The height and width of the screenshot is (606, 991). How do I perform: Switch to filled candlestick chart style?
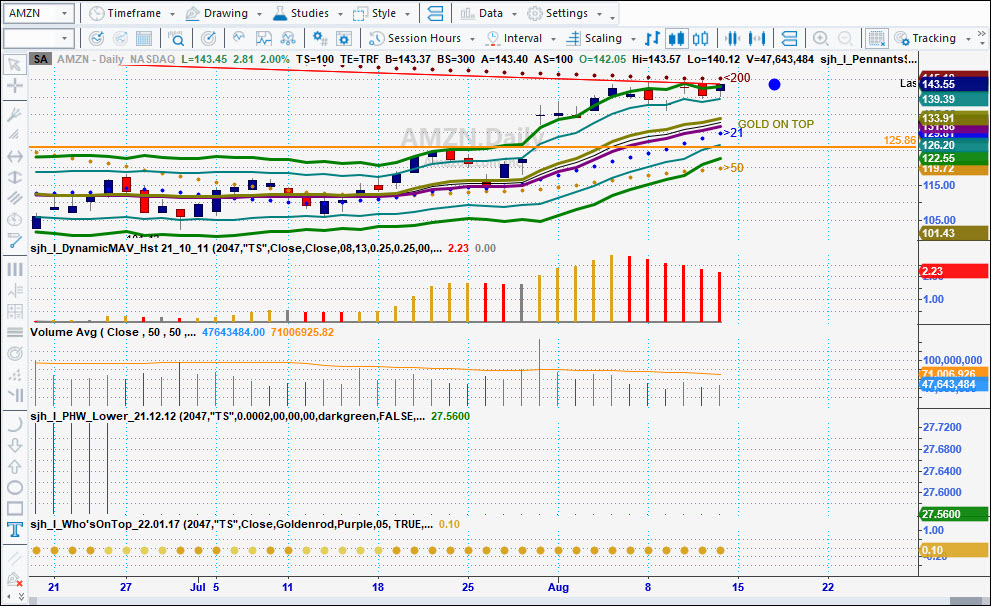point(676,39)
